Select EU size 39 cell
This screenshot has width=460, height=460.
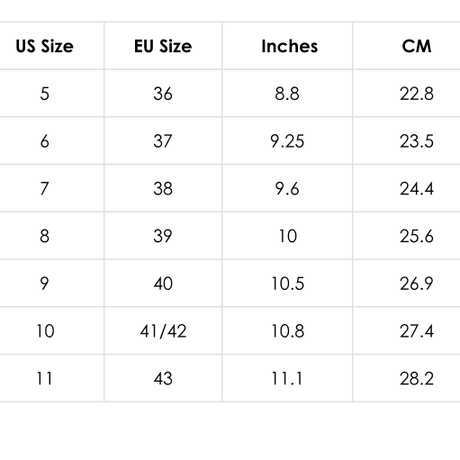(x=163, y=236)
